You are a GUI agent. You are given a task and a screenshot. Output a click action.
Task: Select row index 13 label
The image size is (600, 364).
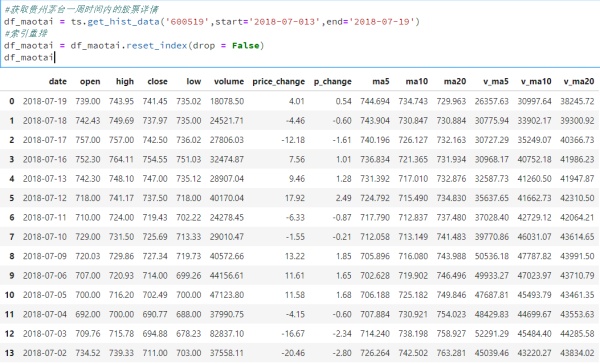coord(10,353)
